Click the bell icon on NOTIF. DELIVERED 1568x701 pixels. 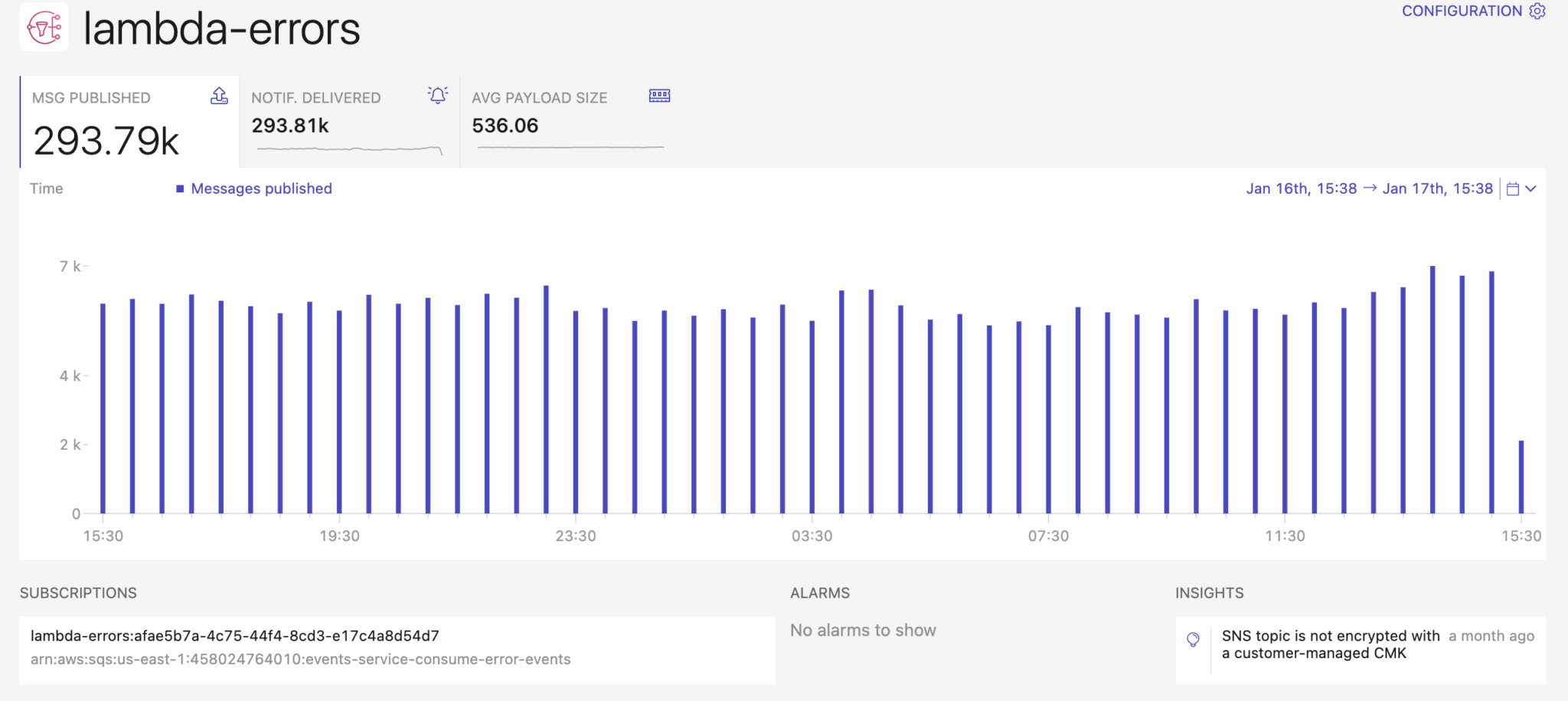point(438,95)
